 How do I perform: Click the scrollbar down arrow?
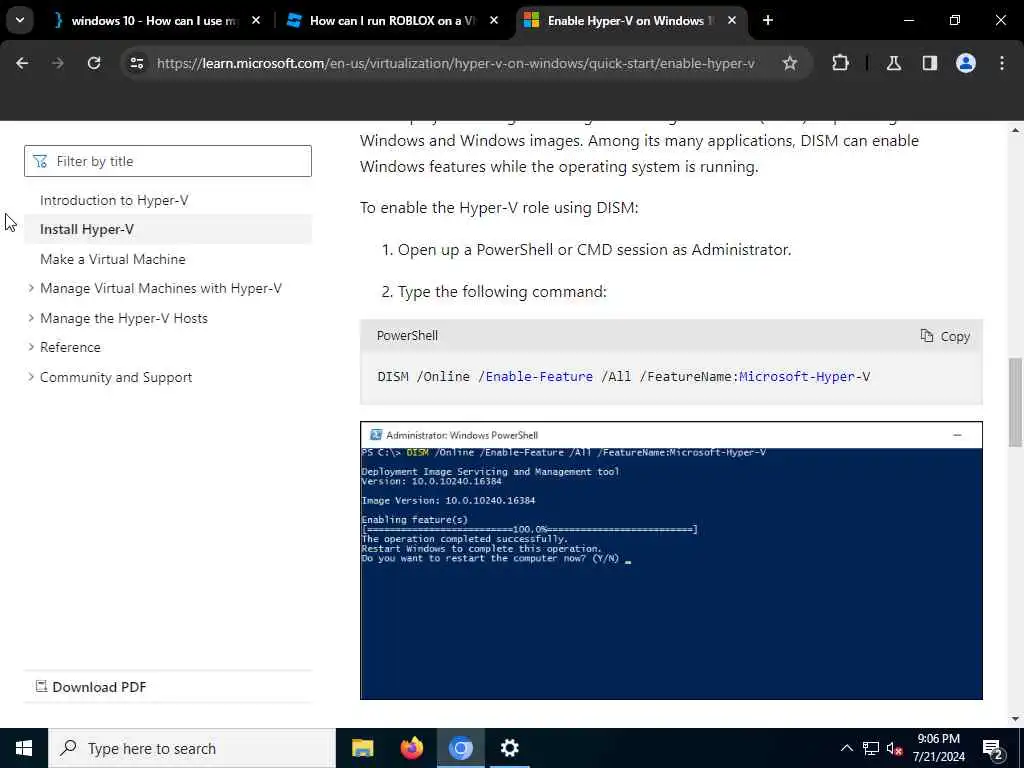tap(1014, 719)
